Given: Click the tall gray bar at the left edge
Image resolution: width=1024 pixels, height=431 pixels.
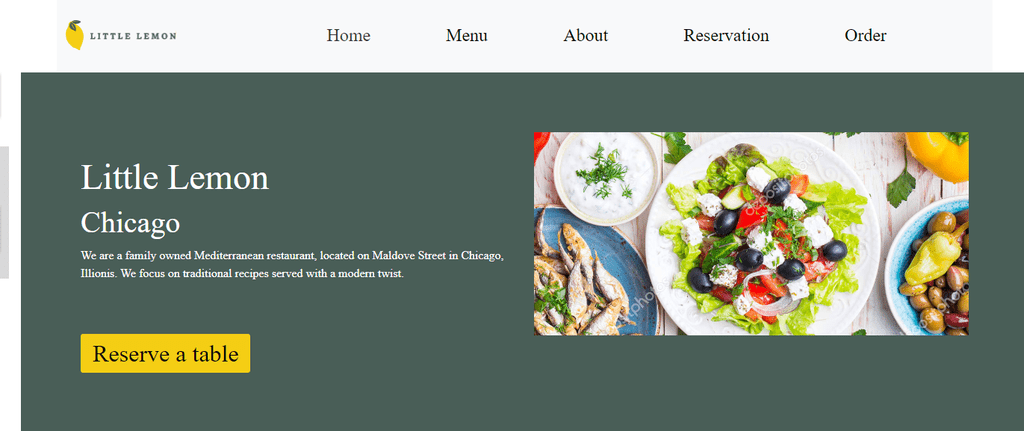Looking at the screenshot, I should [x=4, y=213].
